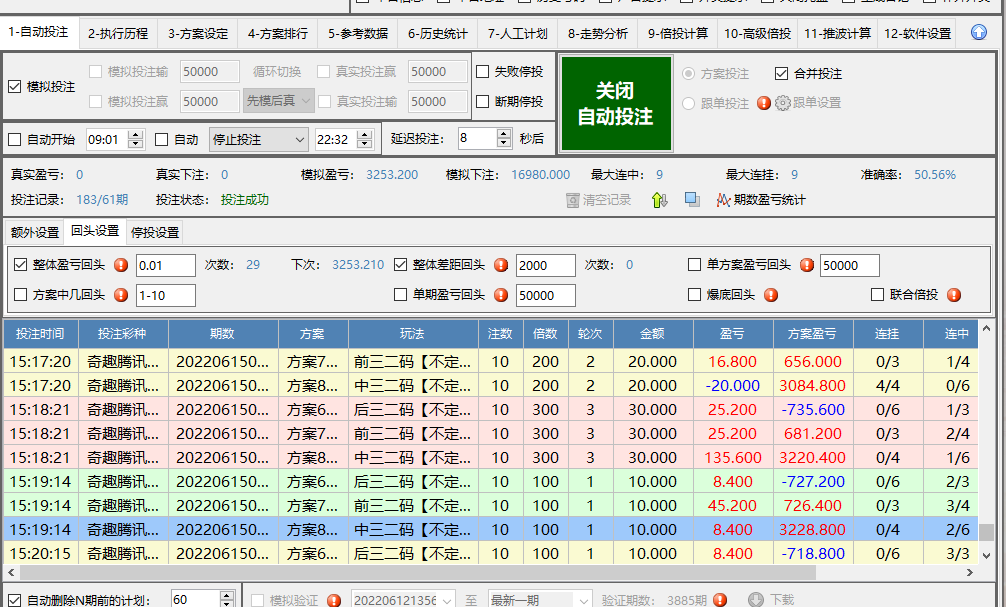The image size is (1006, 607).
Task: Click red info icon after 验证期数 3885期
Action: pyautogui.click(x=720, y=600)
